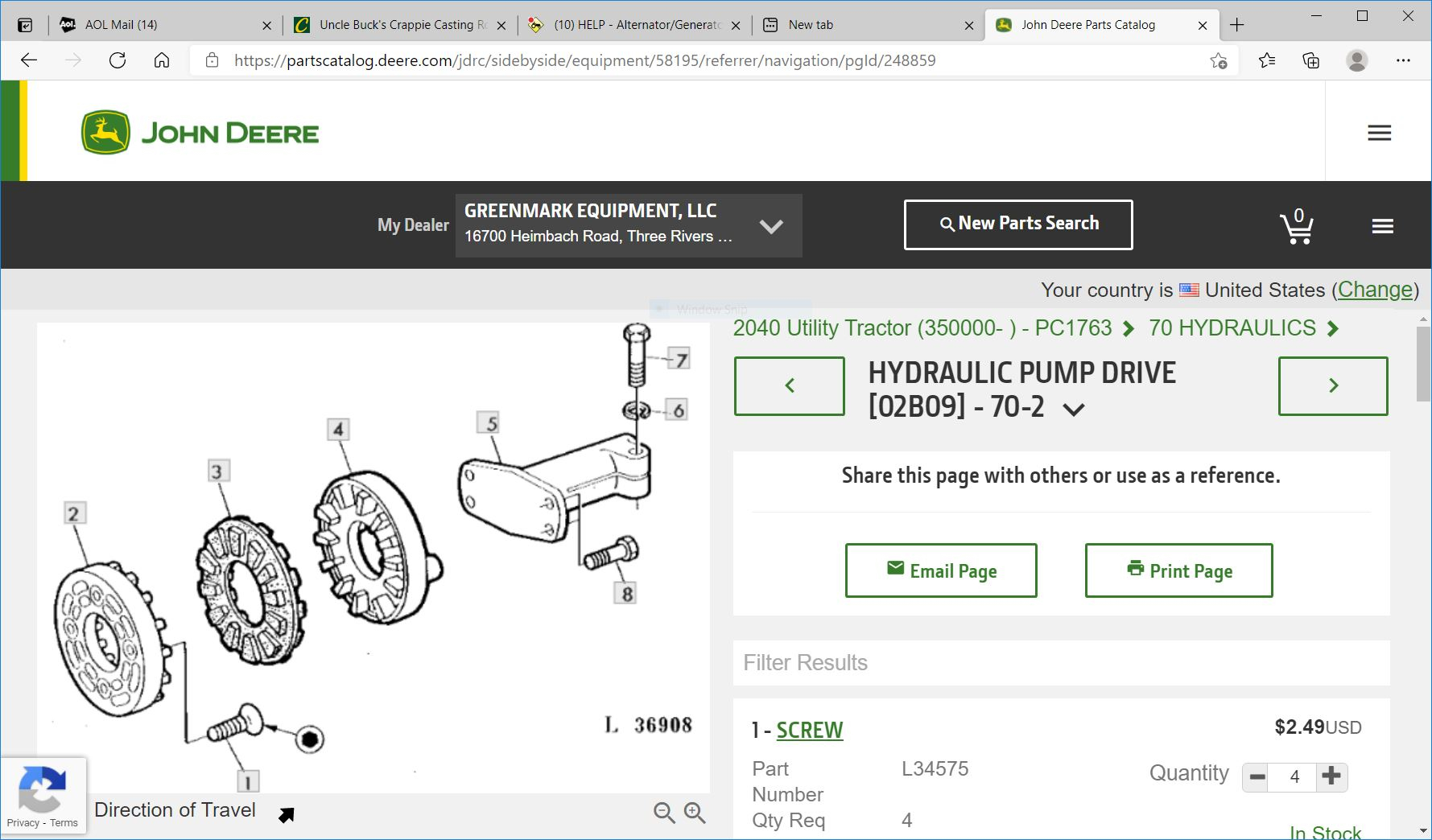
Task: Click the John Deere logo
Action: point(200,133)
